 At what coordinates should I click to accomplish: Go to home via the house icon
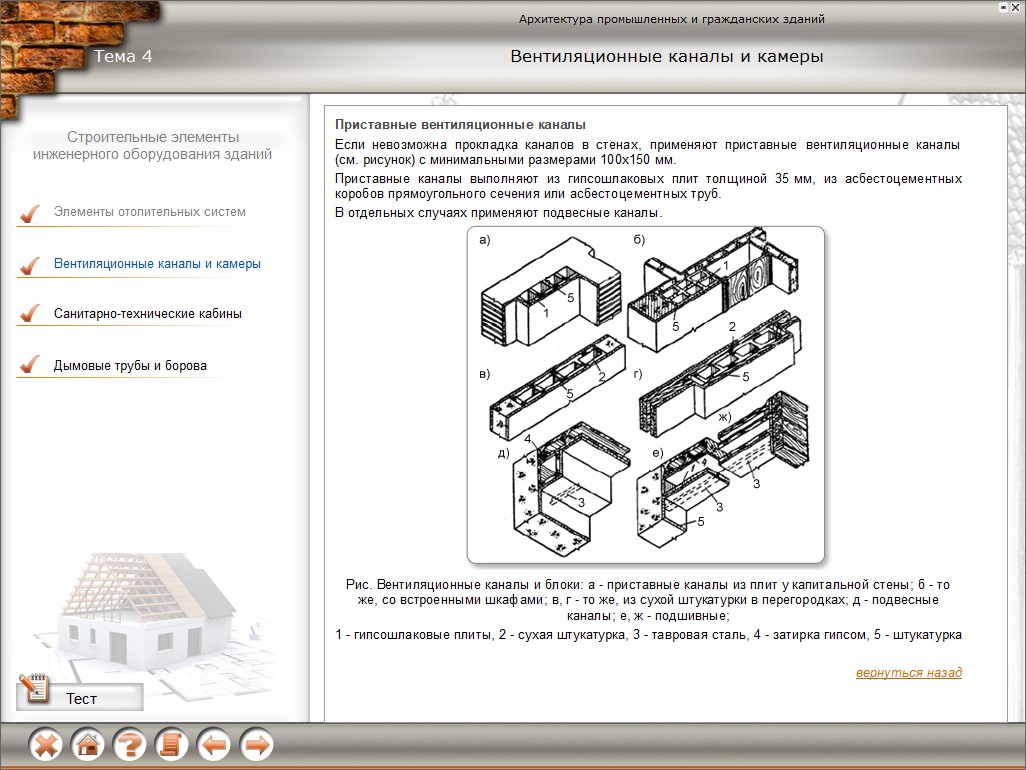pyautogui.click(x=88, y=745)
